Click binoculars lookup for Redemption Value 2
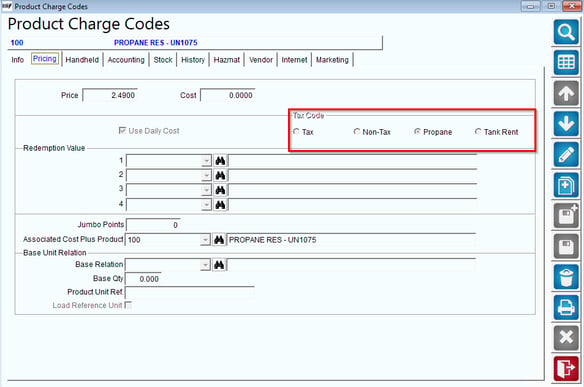 pos(220,175)
